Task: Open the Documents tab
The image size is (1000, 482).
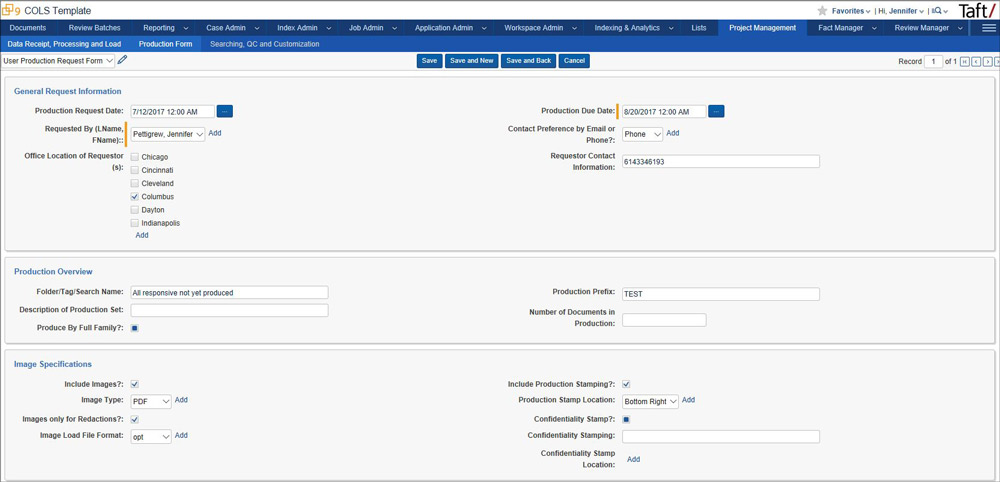Action: pyautogui.click(x=28, y=28)
